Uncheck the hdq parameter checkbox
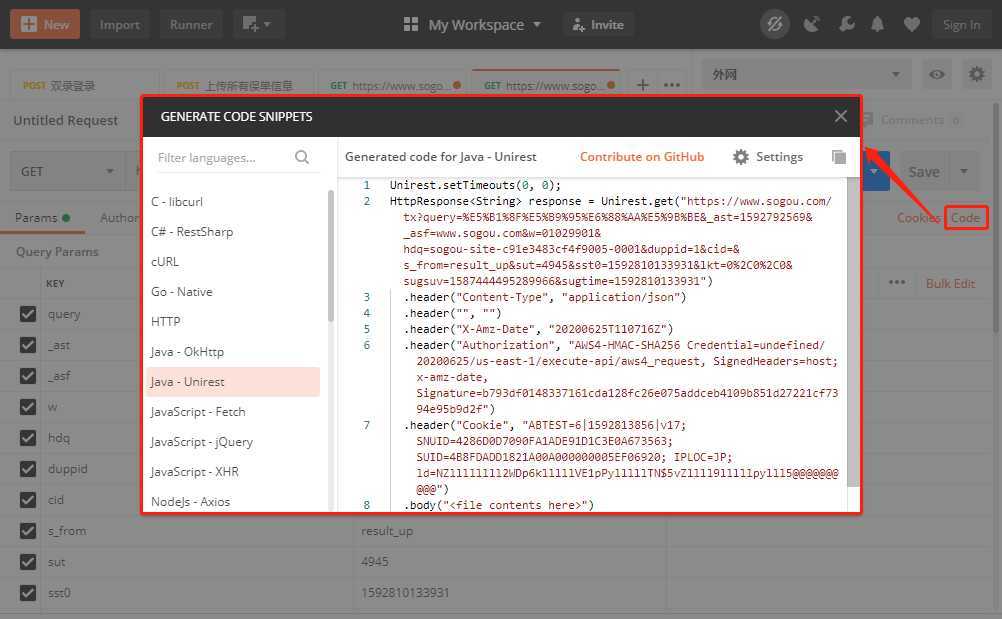 (27, 438)
